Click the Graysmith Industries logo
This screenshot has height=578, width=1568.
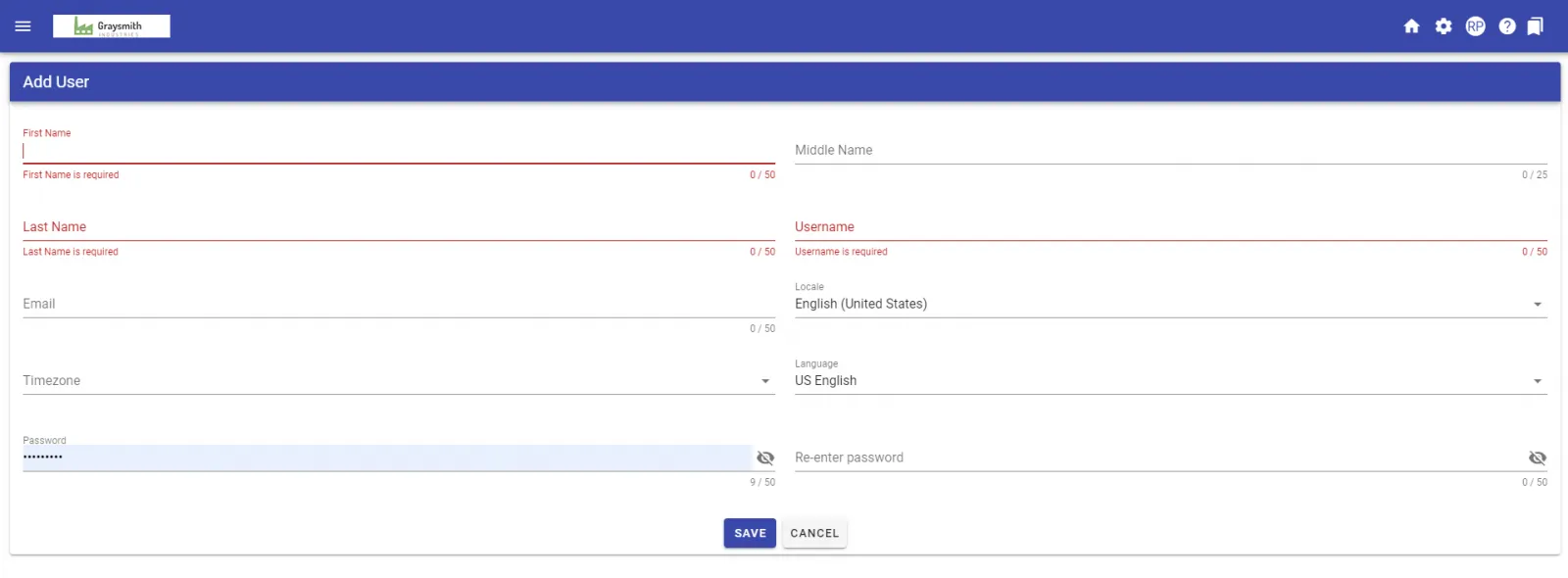(112, 25)
